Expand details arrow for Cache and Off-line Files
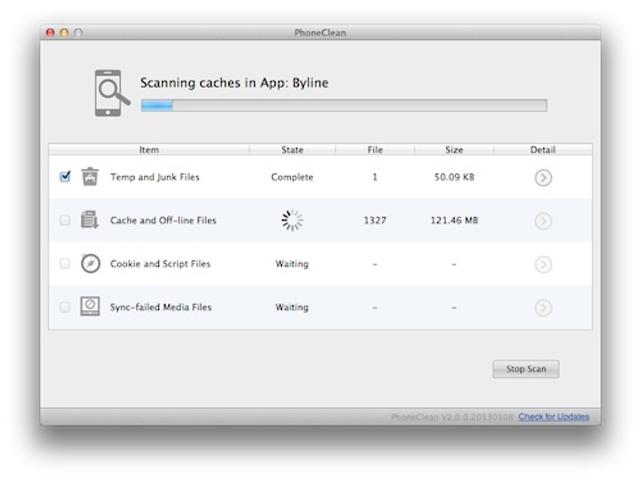Image resolution: width=640 pixels, height=480 pixels. (x=543, y=221)
